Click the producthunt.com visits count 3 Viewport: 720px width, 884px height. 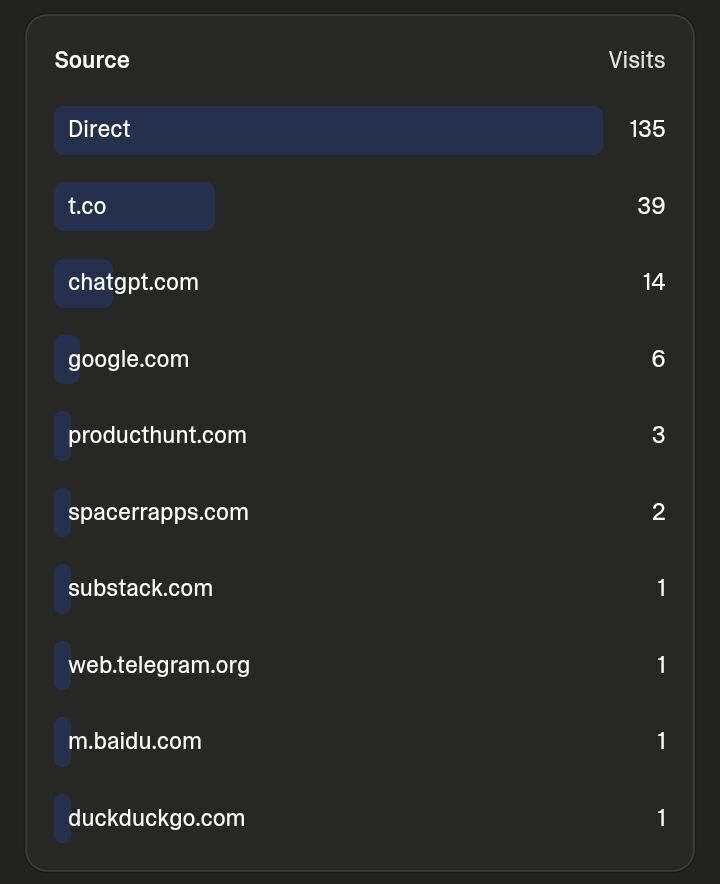click(659, 435)
